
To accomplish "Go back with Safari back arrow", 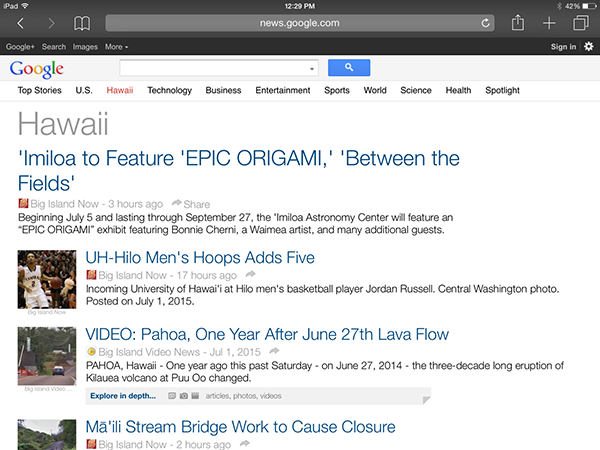I will click(21, 23).
